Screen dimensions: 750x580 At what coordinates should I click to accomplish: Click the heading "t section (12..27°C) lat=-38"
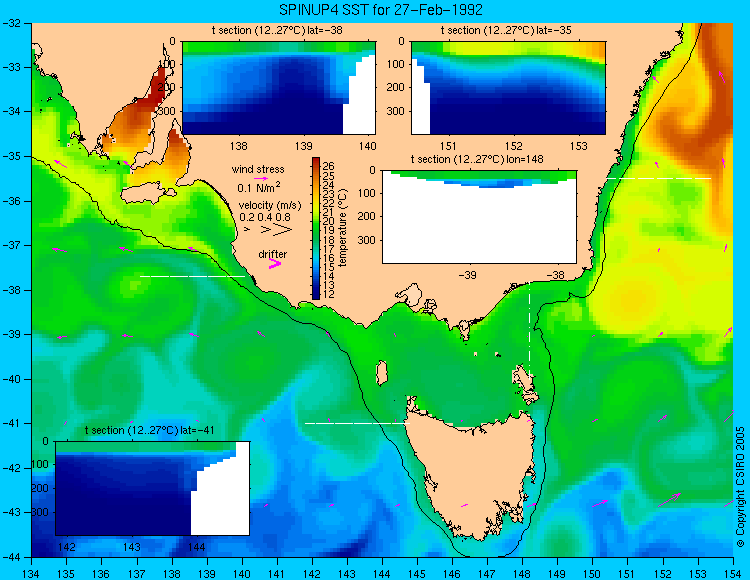pyautogui.click(x=277, y=31)
